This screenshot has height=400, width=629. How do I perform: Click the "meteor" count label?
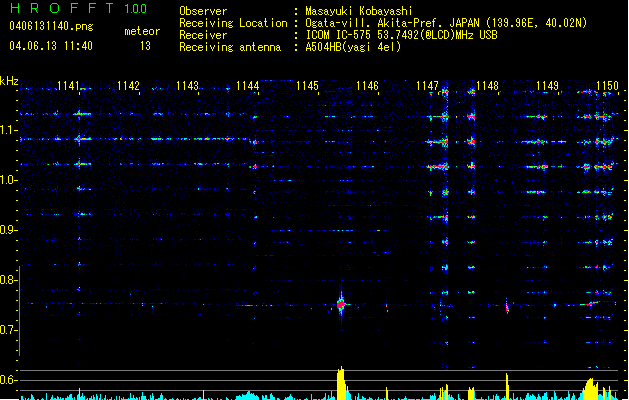point(142,31)
